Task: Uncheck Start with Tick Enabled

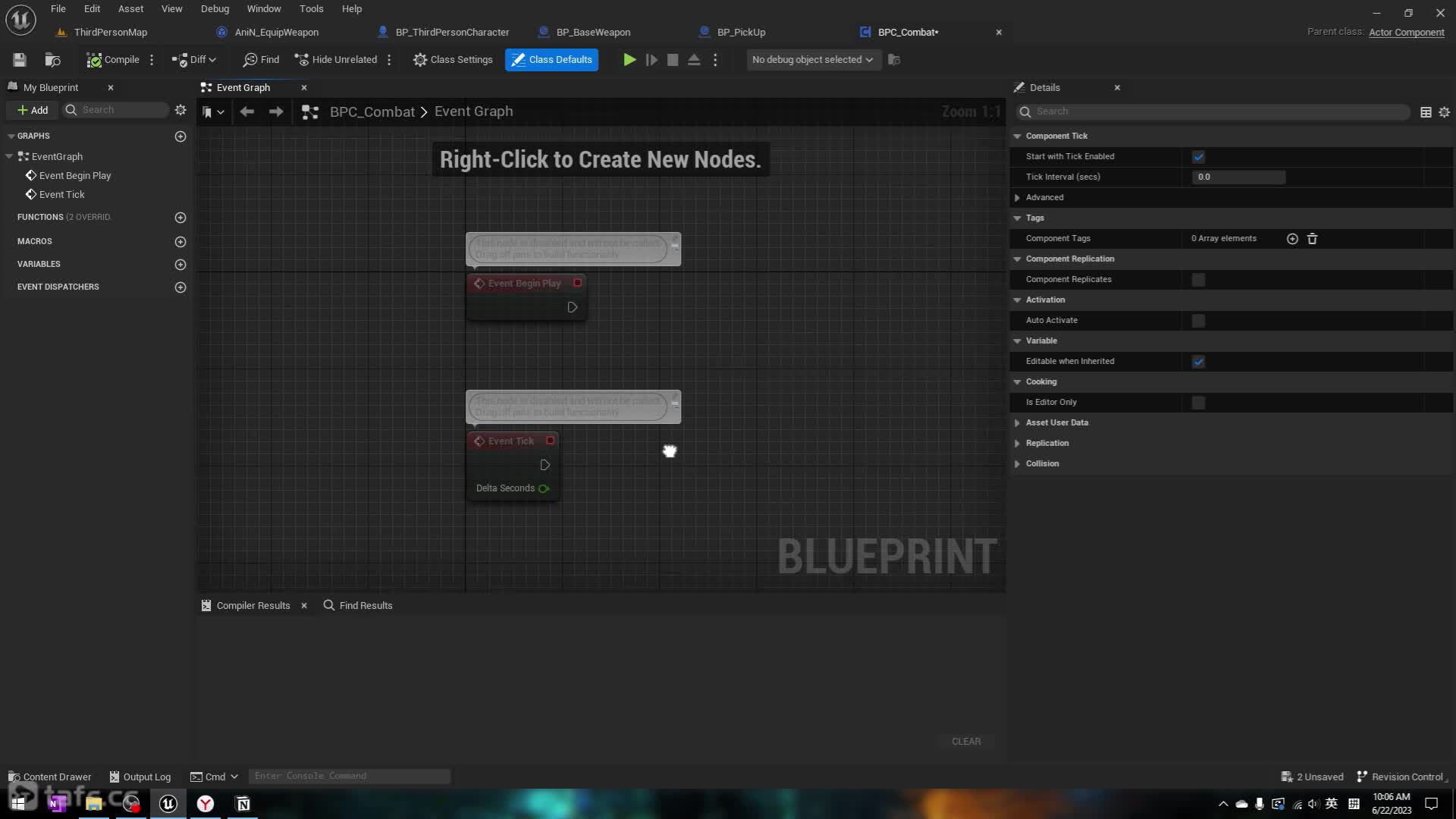Action: 1198,157
